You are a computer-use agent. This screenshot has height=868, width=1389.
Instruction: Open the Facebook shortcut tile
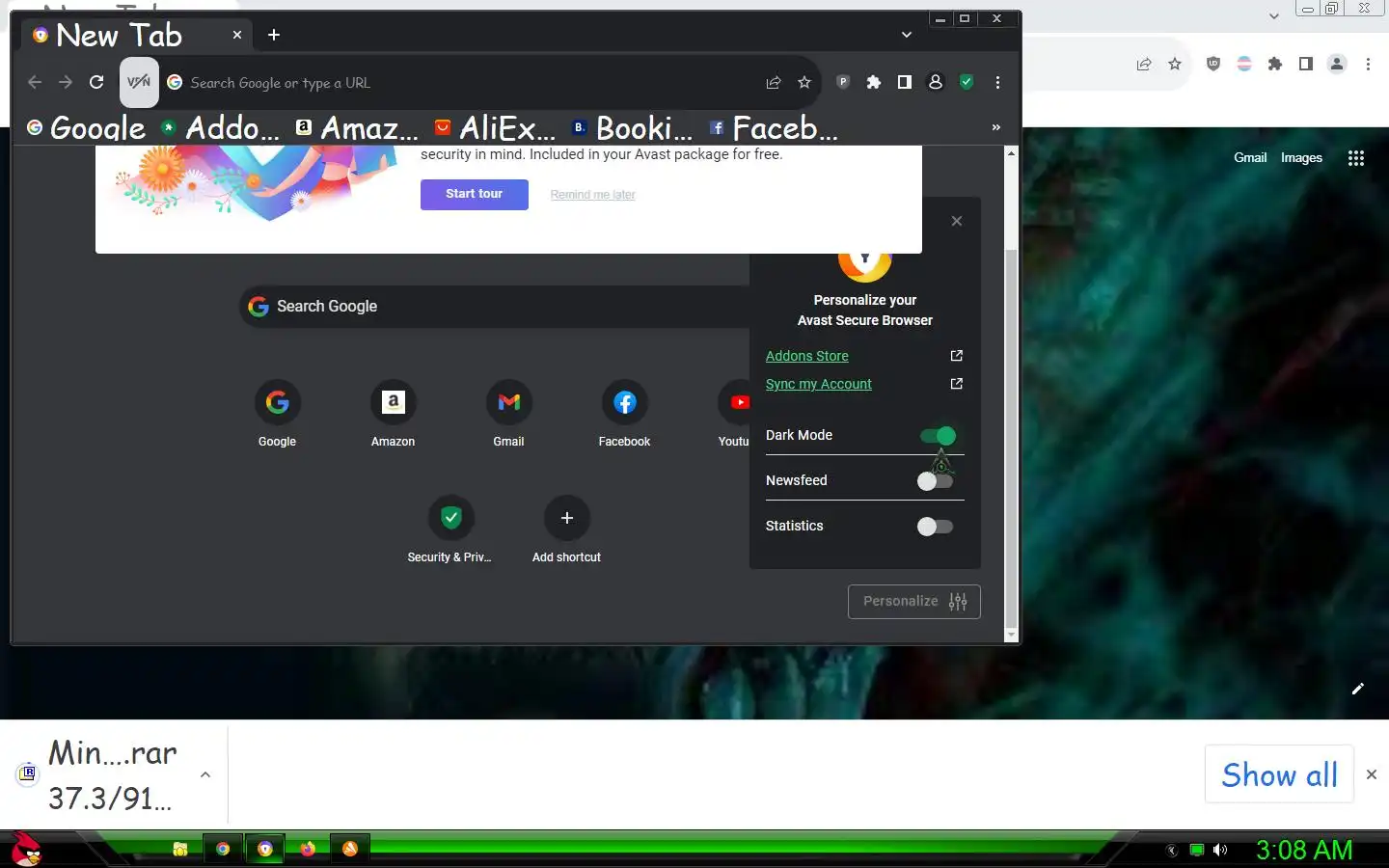[x=624, y=415]
